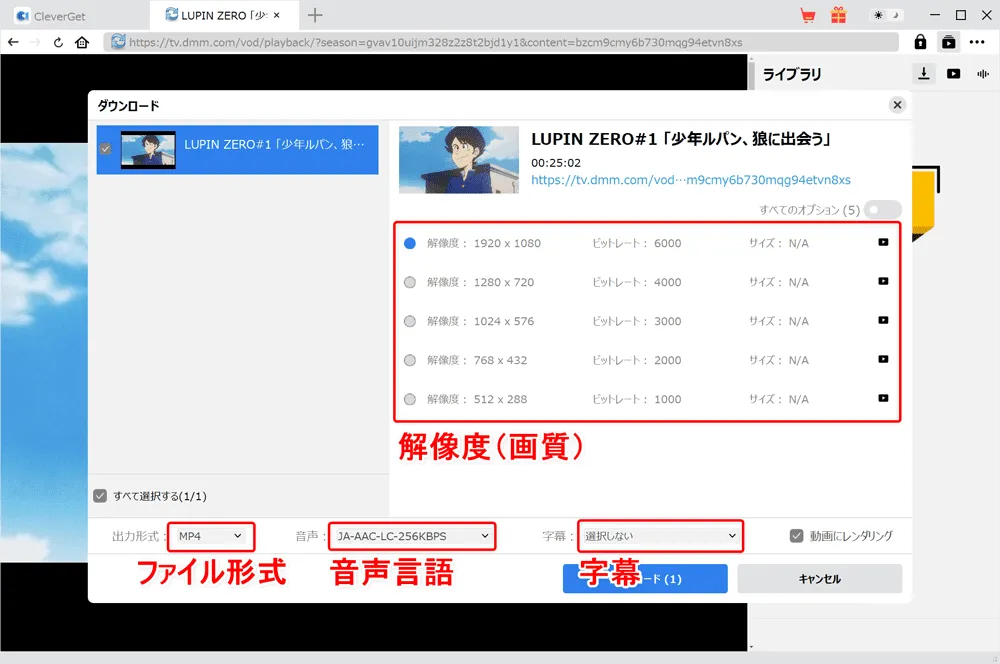Click the LUPIN ZERO#1 title heading
1000x664 pixels.
pyautogui.click(x=680, y=139)
